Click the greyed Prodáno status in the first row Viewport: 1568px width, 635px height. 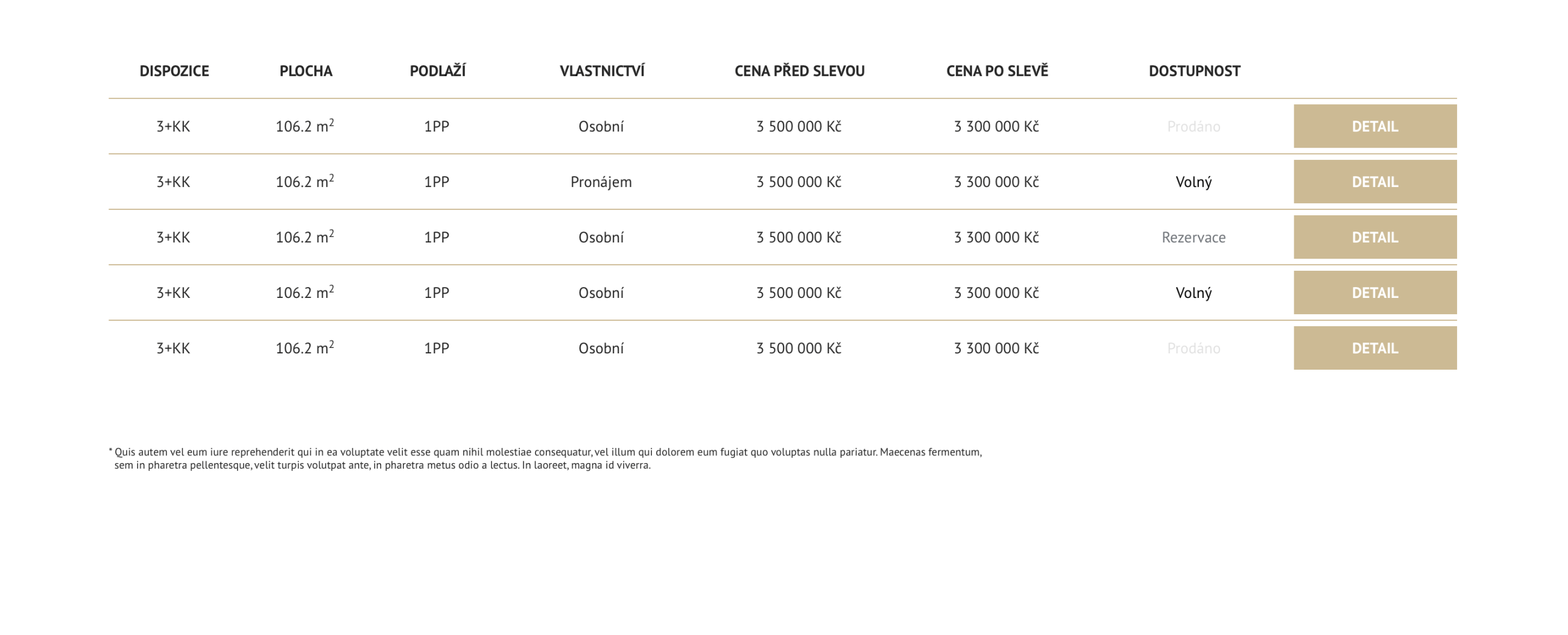point(1193,126)
